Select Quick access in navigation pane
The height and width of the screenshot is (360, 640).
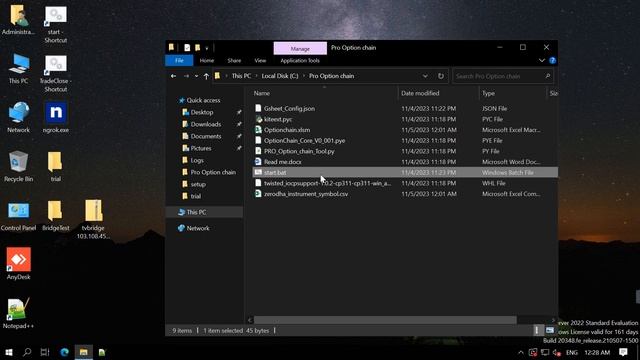click(203, 100)
